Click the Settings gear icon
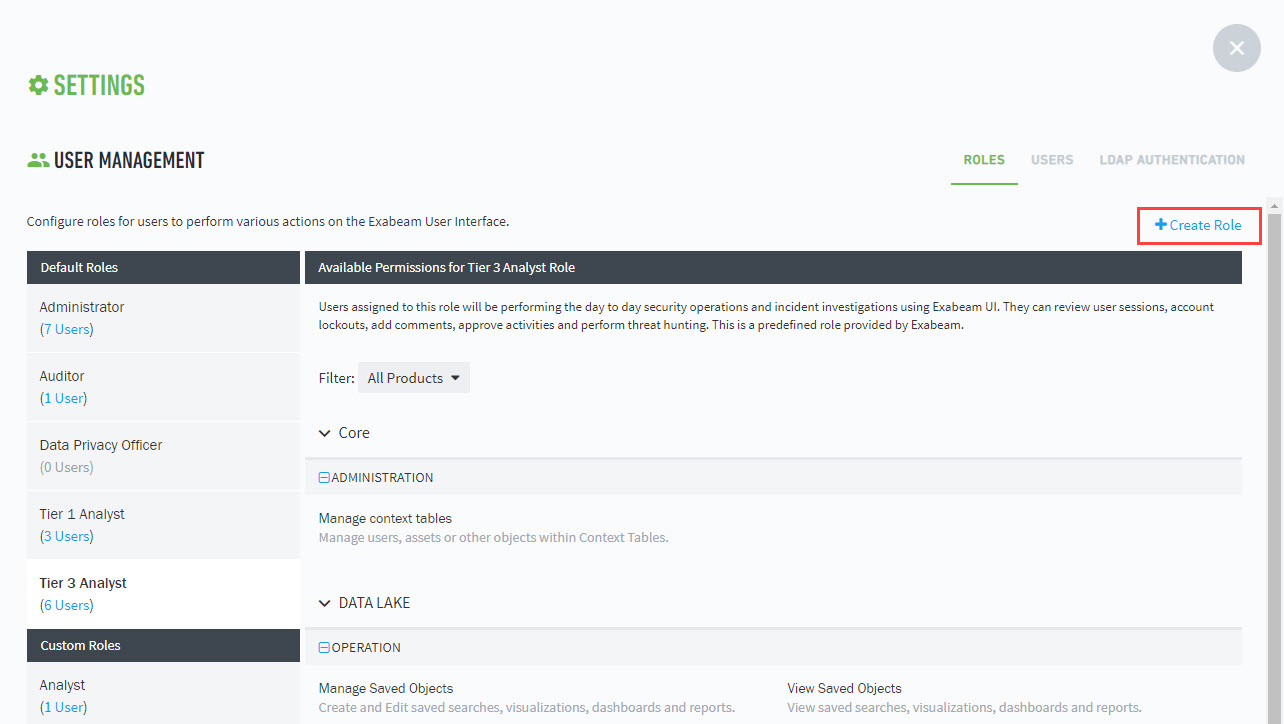 click(x=38, y=85)
